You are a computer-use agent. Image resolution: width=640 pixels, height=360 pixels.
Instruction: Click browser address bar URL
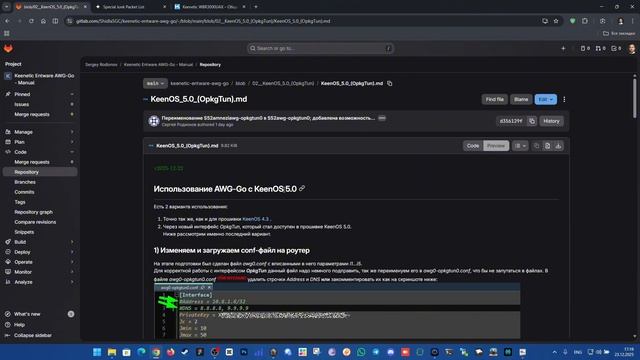click(x=203, y=21)
